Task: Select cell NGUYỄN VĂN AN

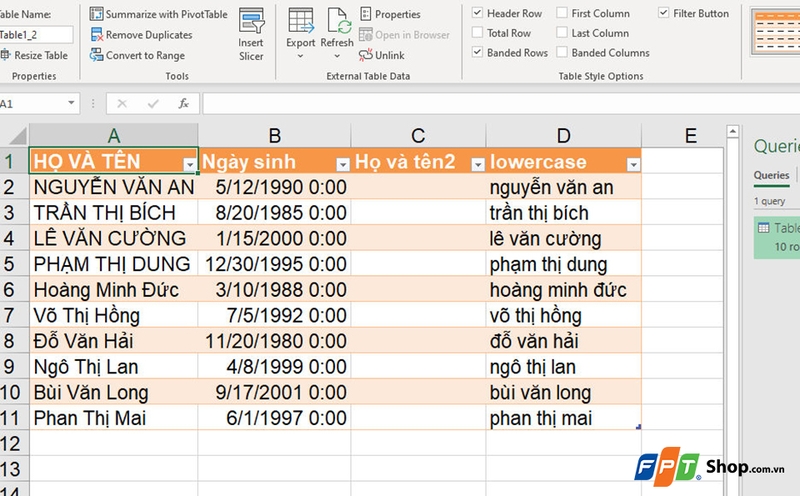Action: point(114,187)
